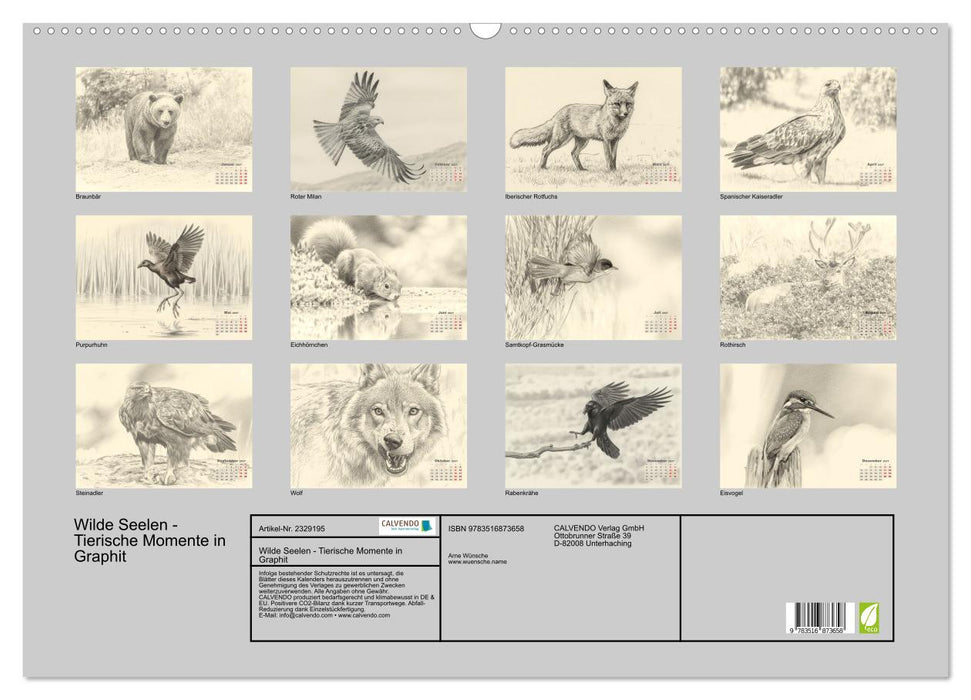Screen dimensions: 971x700
Task: Click the 'Eisvogel' caption
Action: [x=731, y=493]
